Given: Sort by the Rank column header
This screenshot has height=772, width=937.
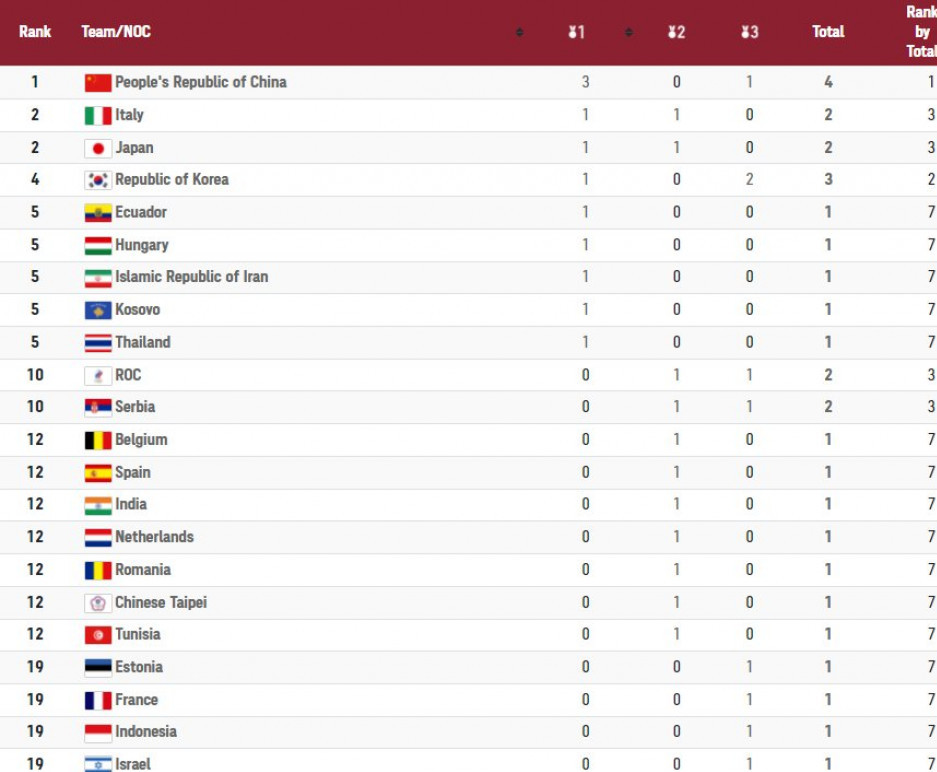Looking at the screenshot, I should tap(35, 32).
